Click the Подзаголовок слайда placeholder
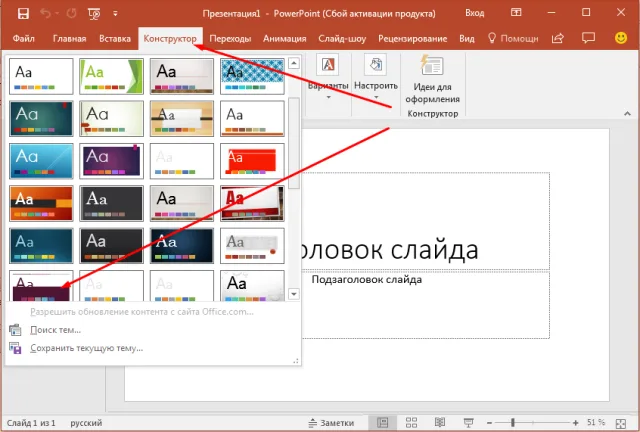Image resolution: width=640 pixels, height=432 pixels. tap(367, 280)
